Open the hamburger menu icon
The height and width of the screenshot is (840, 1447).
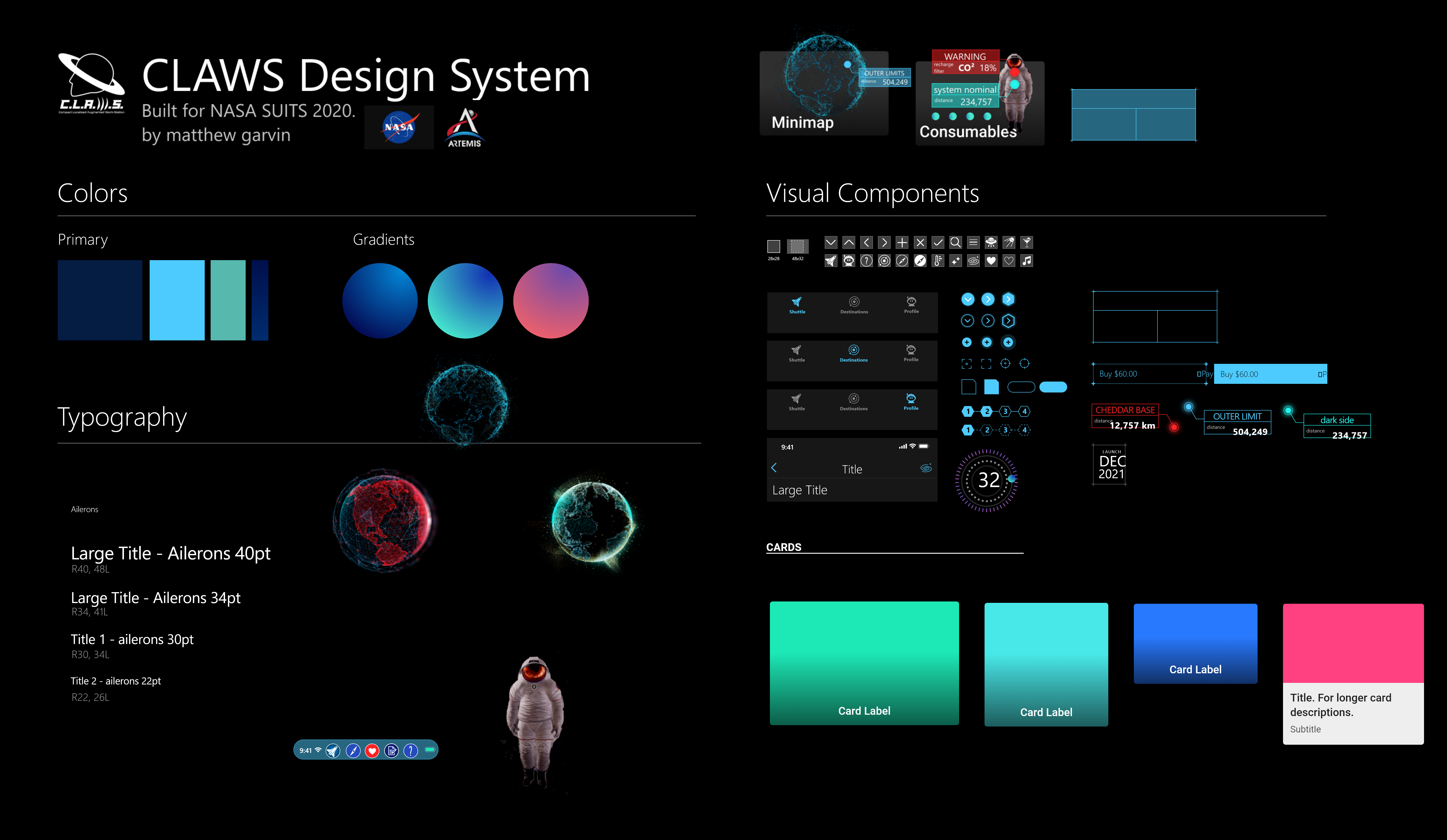(x=973, y=242)
